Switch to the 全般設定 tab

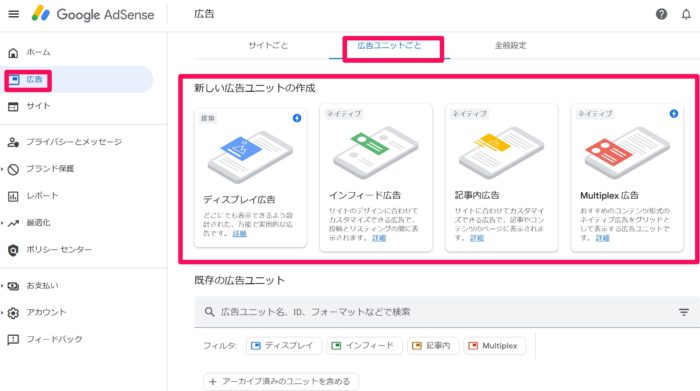pos(511,46)
